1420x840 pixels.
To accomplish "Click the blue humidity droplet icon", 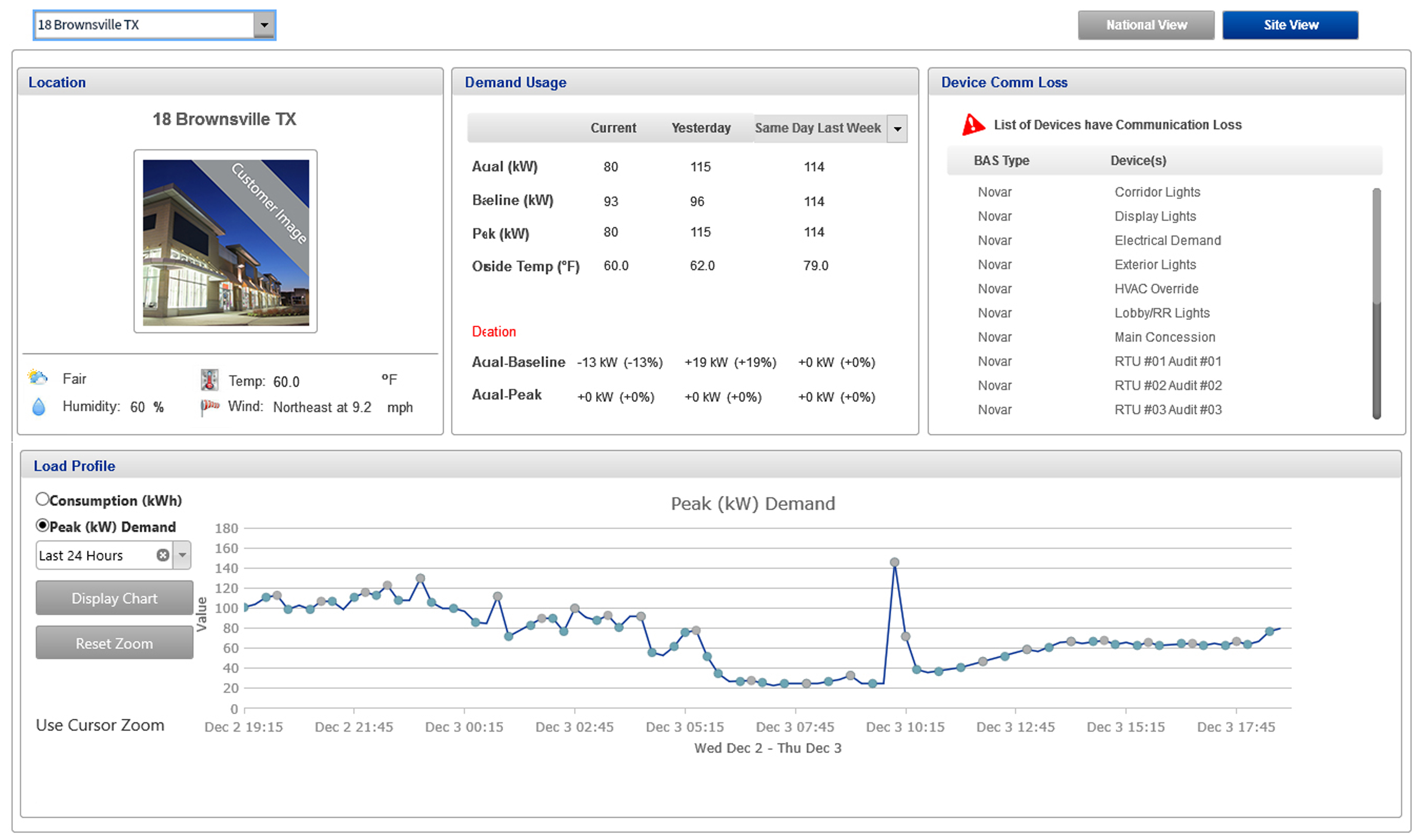I will click(38, 406).
